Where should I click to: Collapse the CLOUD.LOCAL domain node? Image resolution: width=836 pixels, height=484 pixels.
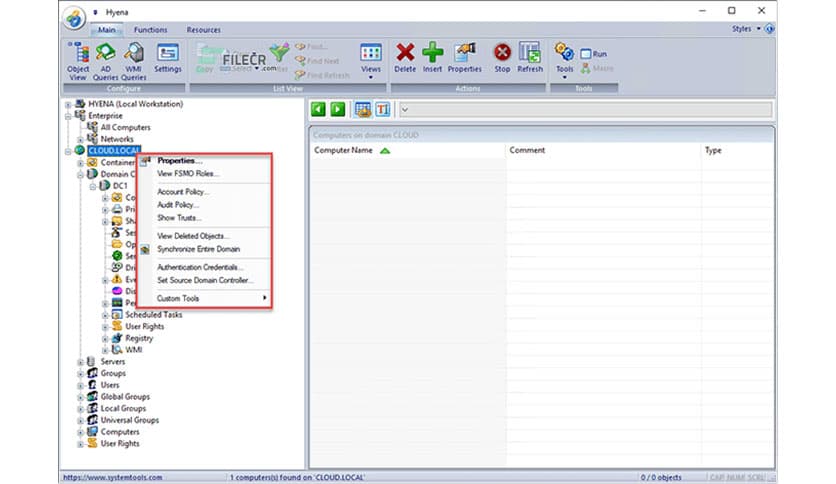(68, 151)
